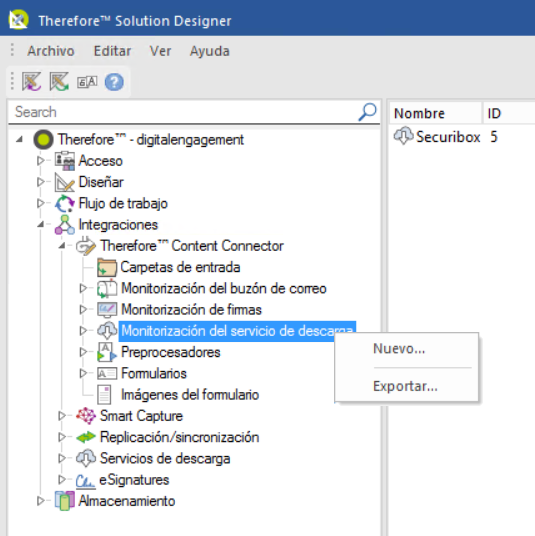Click the Integraciones node icon
Image resolution: width=535 pixels, height=536 pixels.
click(x=65, y=225)
